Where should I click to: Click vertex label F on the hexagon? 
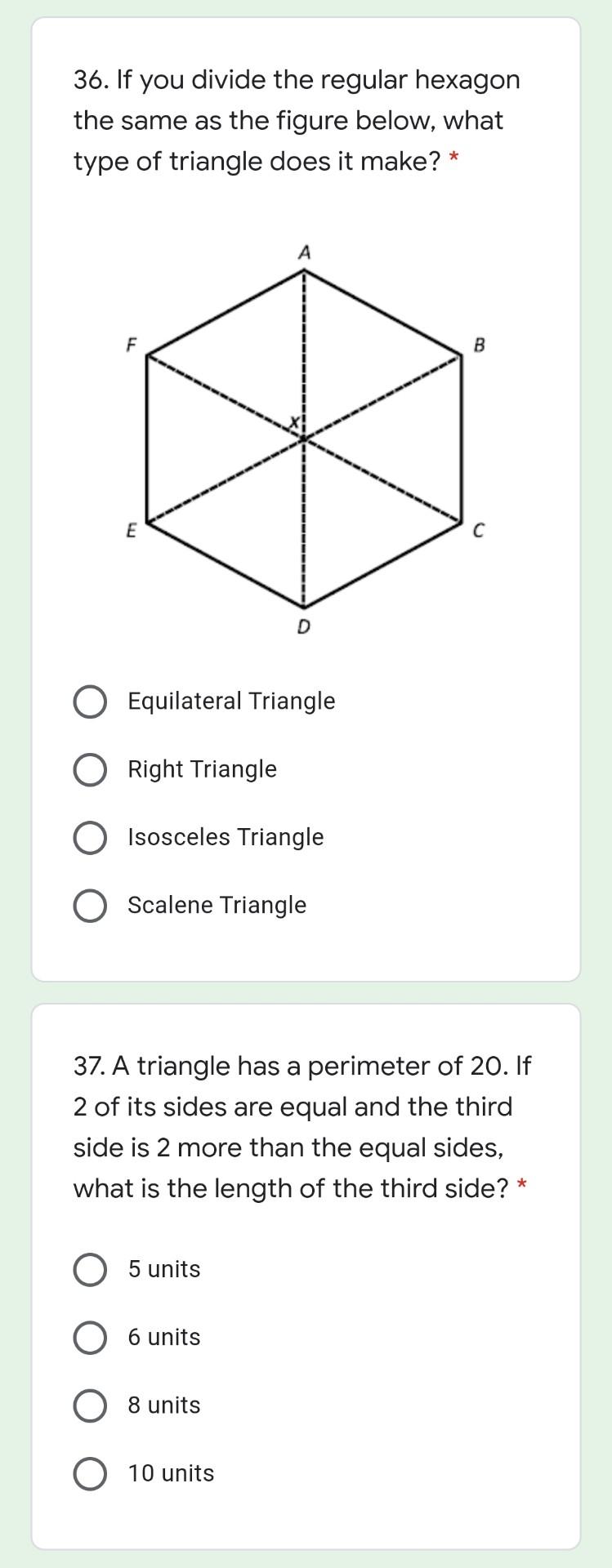tap(131, 345)
